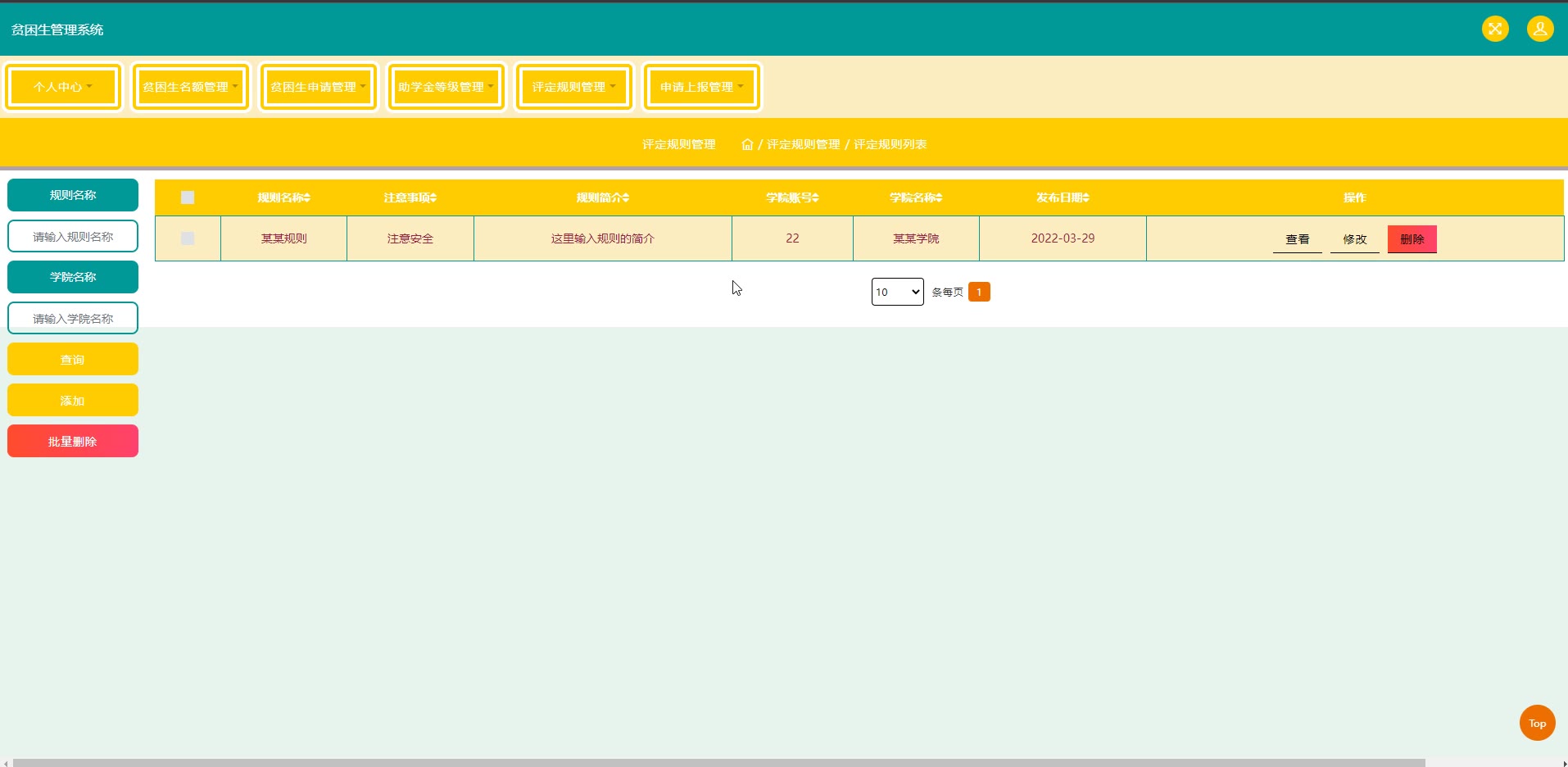
Task: Focus the 请输入规则名称 input field
Action: [x=73, y=236]
